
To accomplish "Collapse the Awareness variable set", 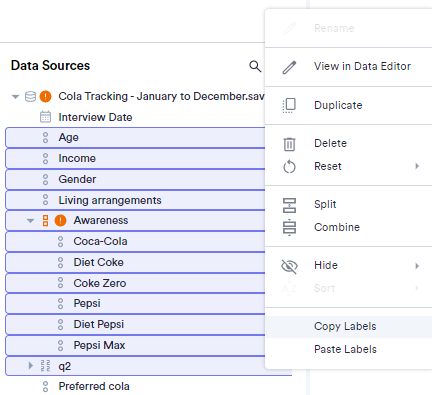I will point(30,221).
